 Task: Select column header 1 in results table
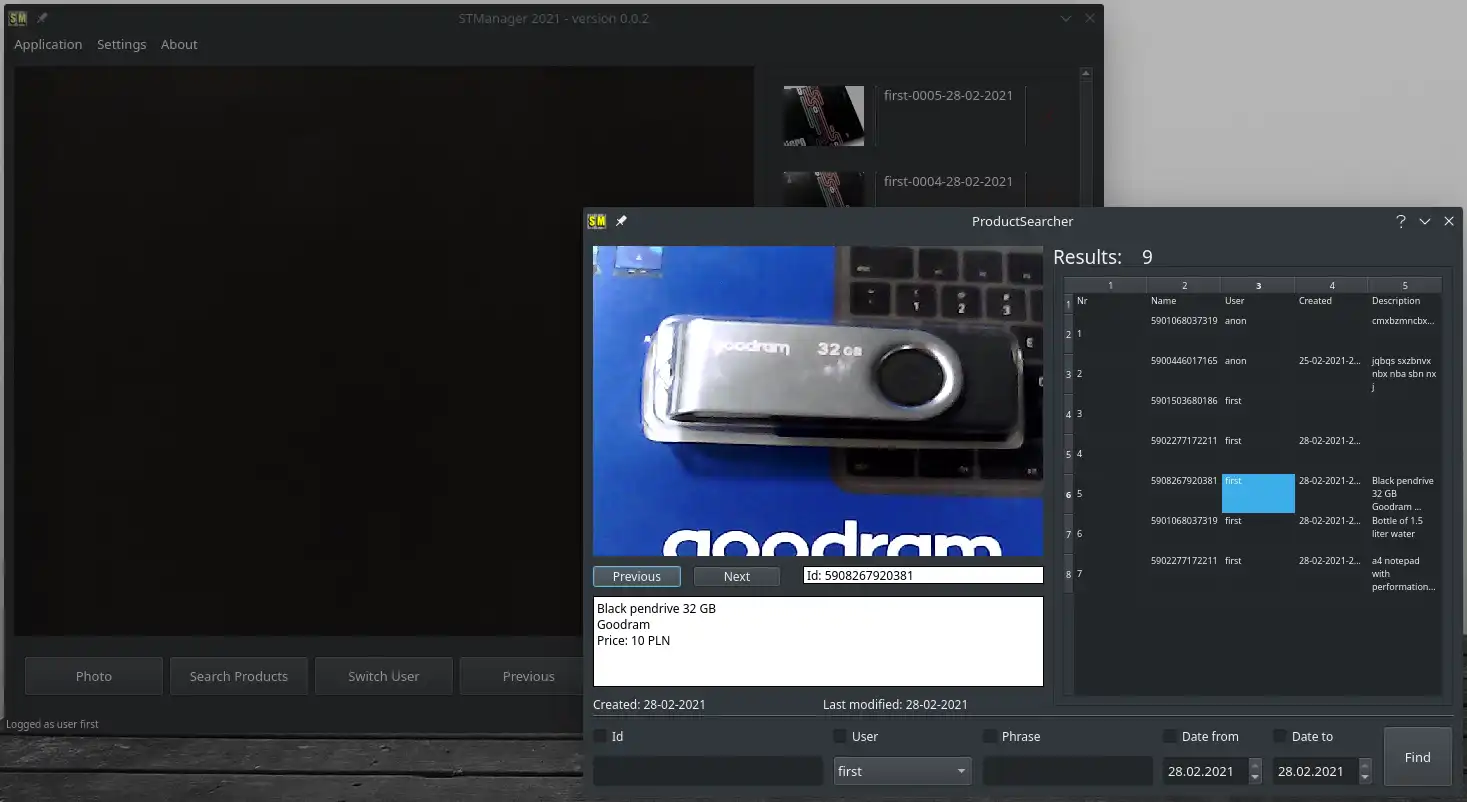(1110, 285)
